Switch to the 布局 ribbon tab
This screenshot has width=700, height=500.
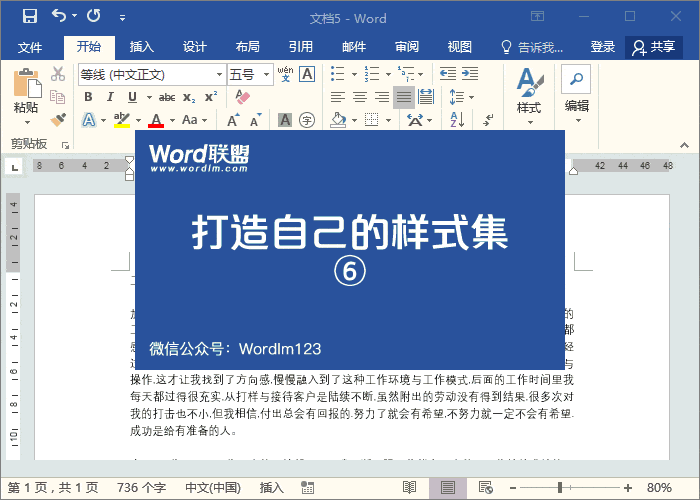[x=247, y=46]
